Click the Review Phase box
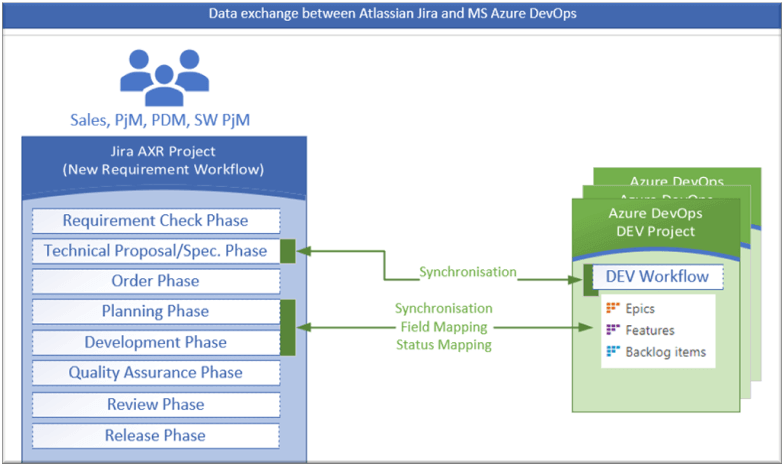The height and width of the screenshot is (466, 784). click(155, 405)
